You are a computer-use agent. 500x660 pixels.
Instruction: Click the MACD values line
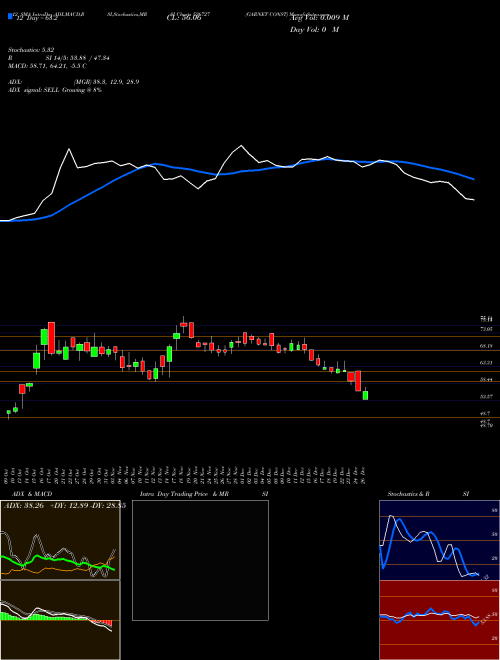pyautogui.click(x=48, y=66)
